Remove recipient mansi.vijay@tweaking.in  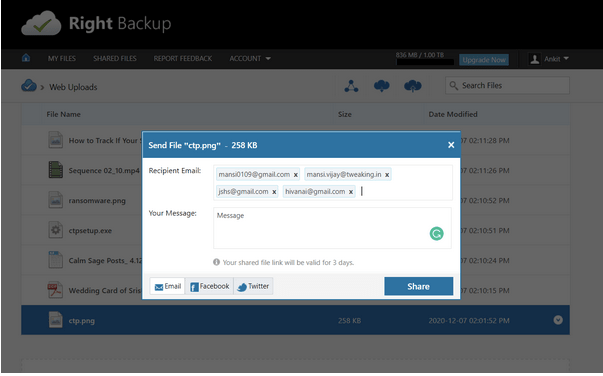pos(387,175)
